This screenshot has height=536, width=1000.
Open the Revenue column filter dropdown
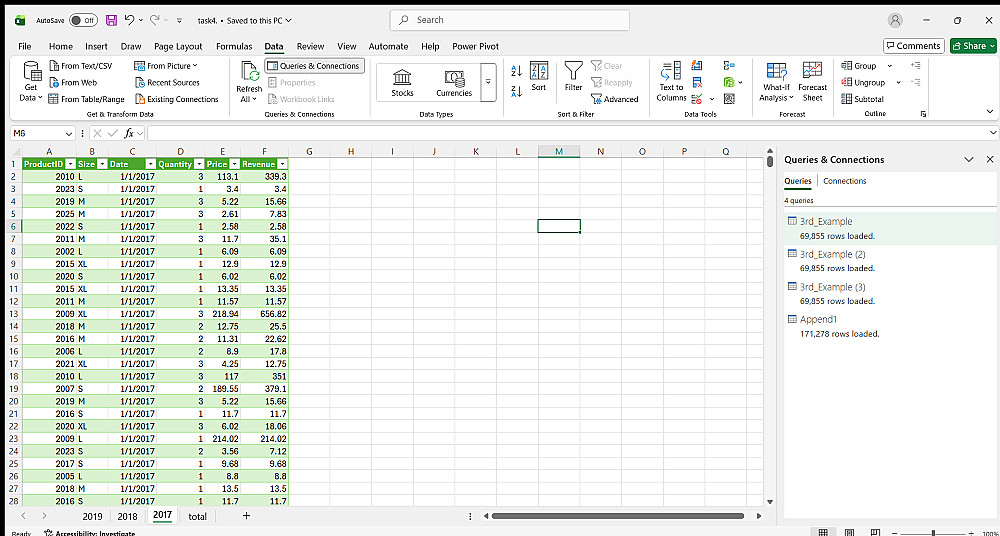pyautogui.click(x=283, y=164)
